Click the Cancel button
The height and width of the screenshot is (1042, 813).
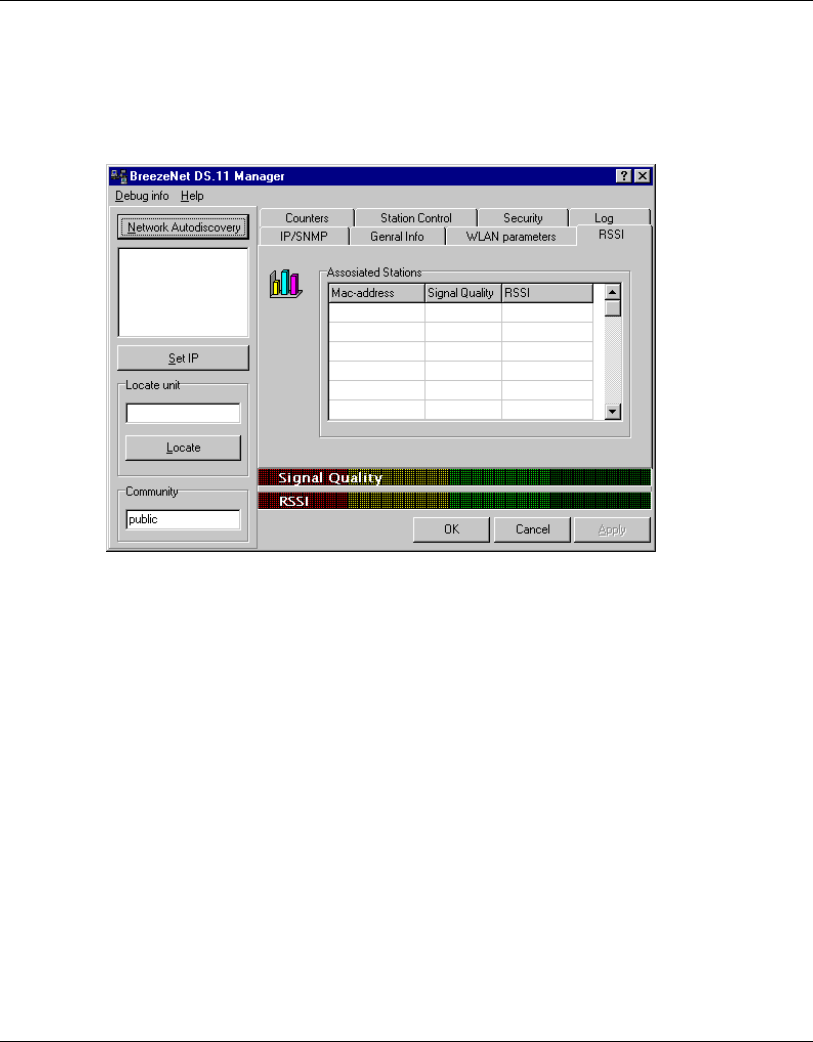(532, 530)
